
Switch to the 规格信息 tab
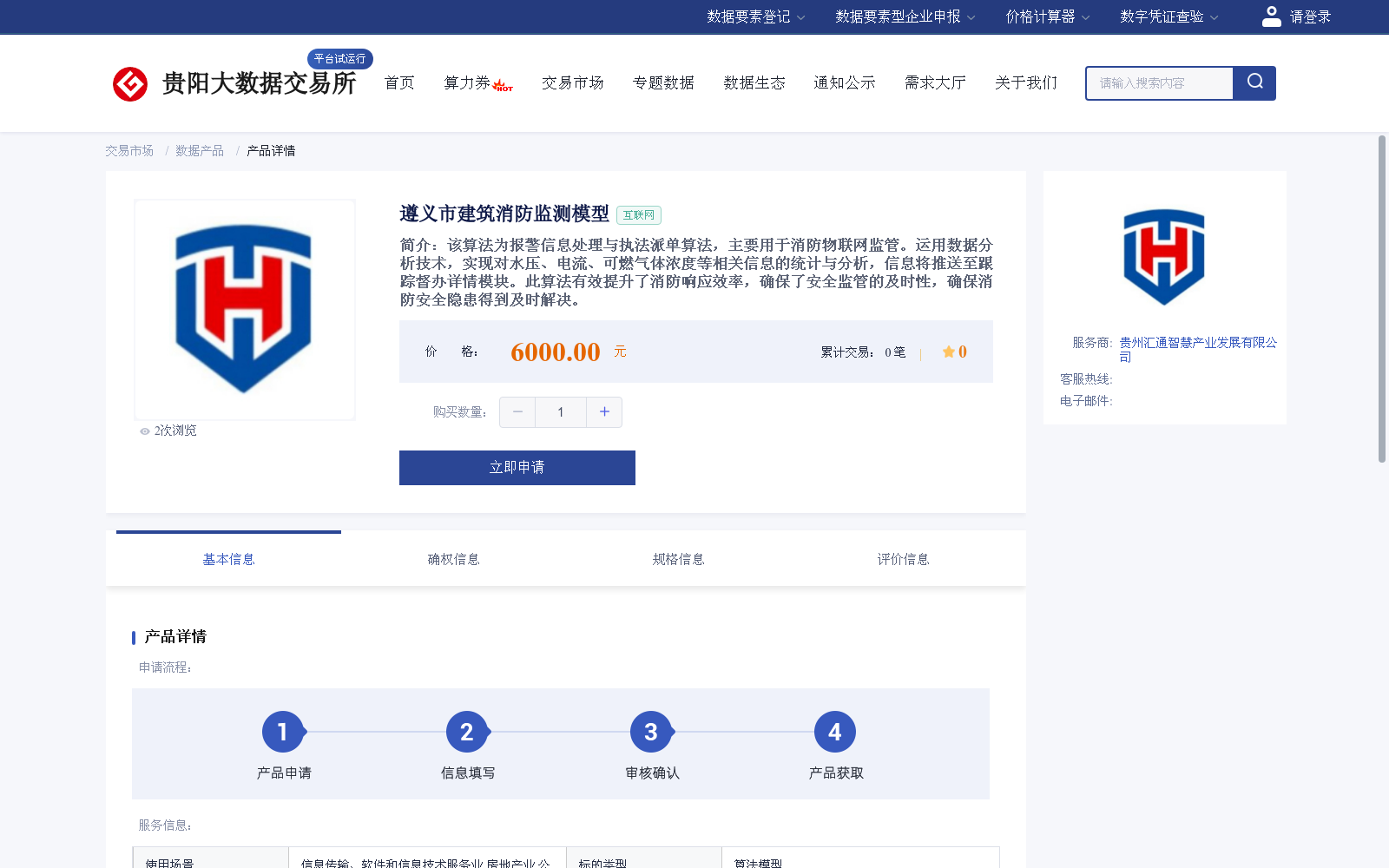(678, 559)
